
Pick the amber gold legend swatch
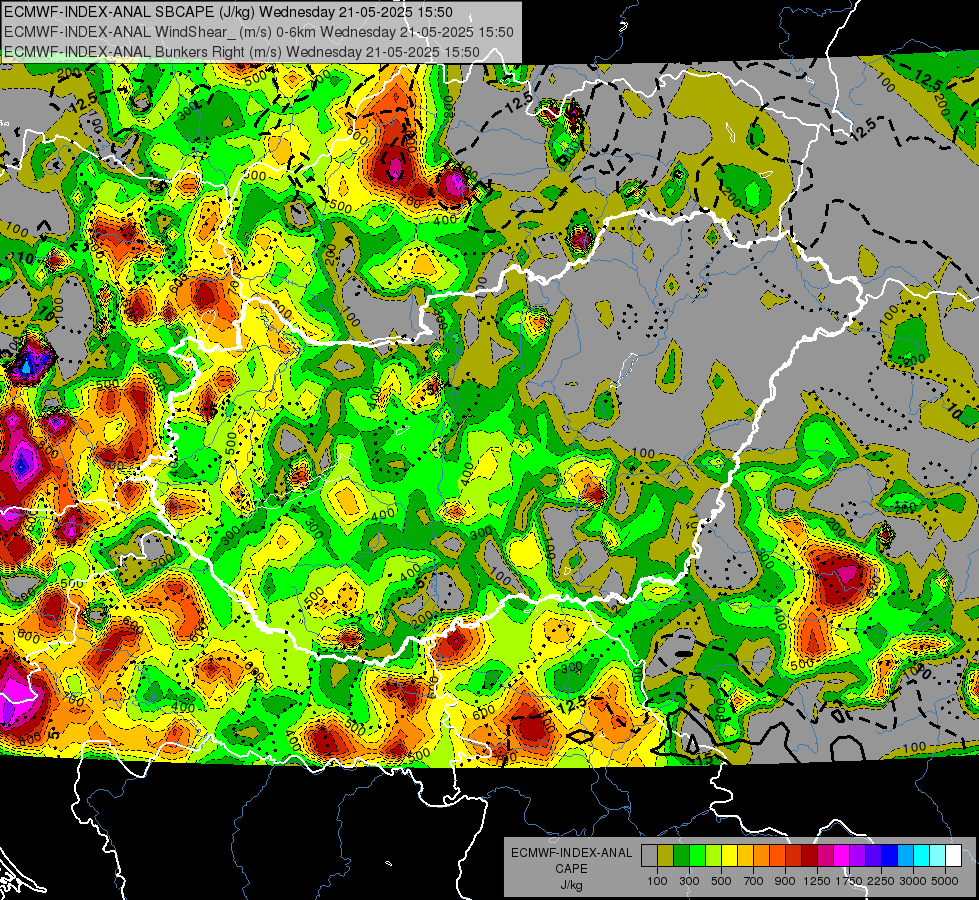[x=745, y=855]
